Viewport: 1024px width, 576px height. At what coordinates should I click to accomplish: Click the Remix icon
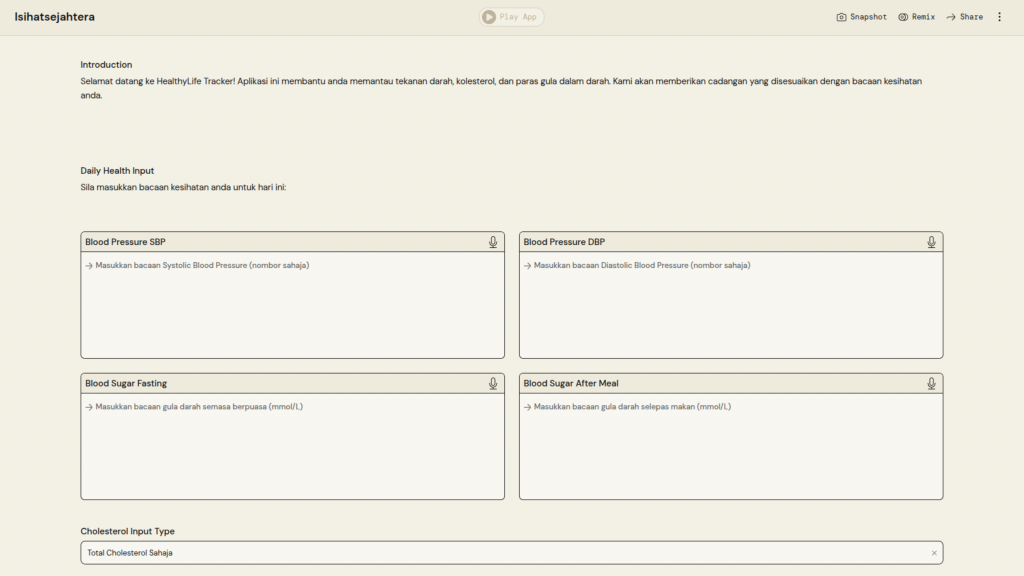pos(903,17)
